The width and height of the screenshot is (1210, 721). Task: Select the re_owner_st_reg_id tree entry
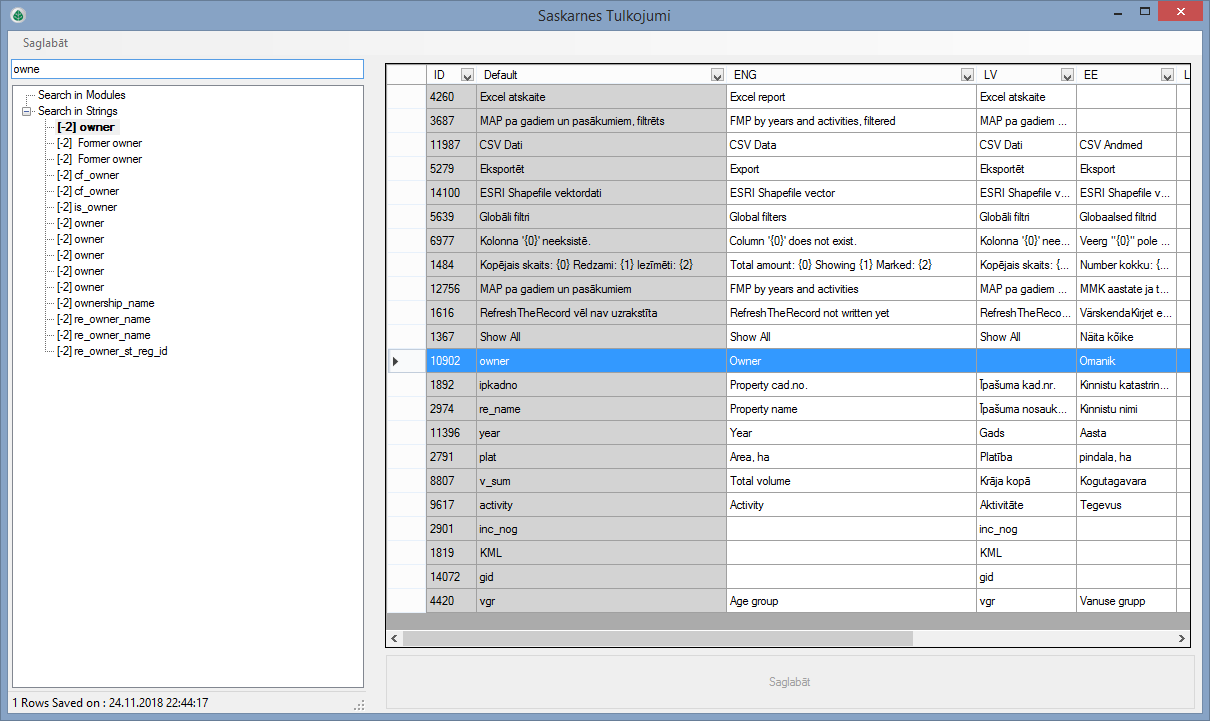coord(112,351)
